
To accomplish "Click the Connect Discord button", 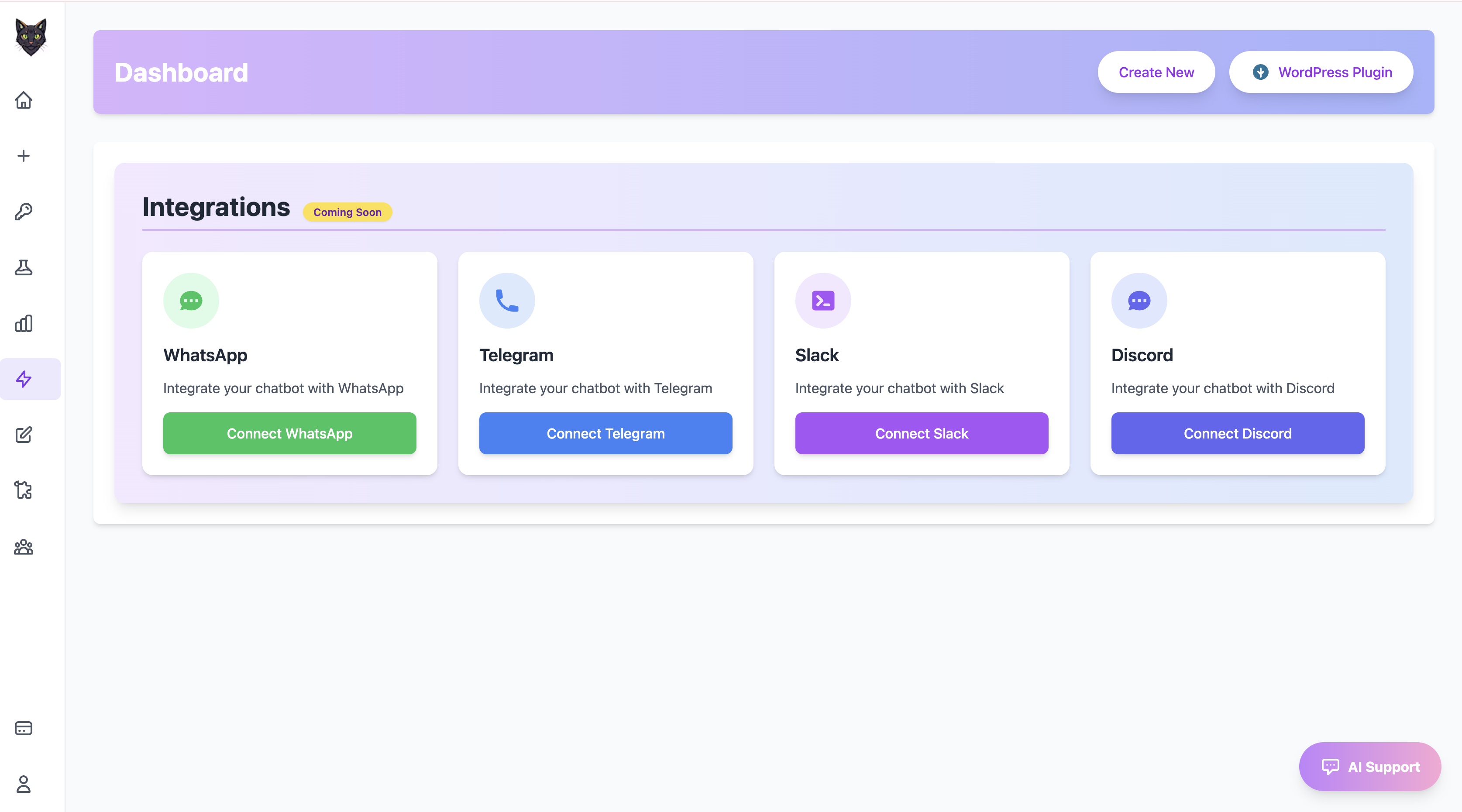I will 1237,434.
